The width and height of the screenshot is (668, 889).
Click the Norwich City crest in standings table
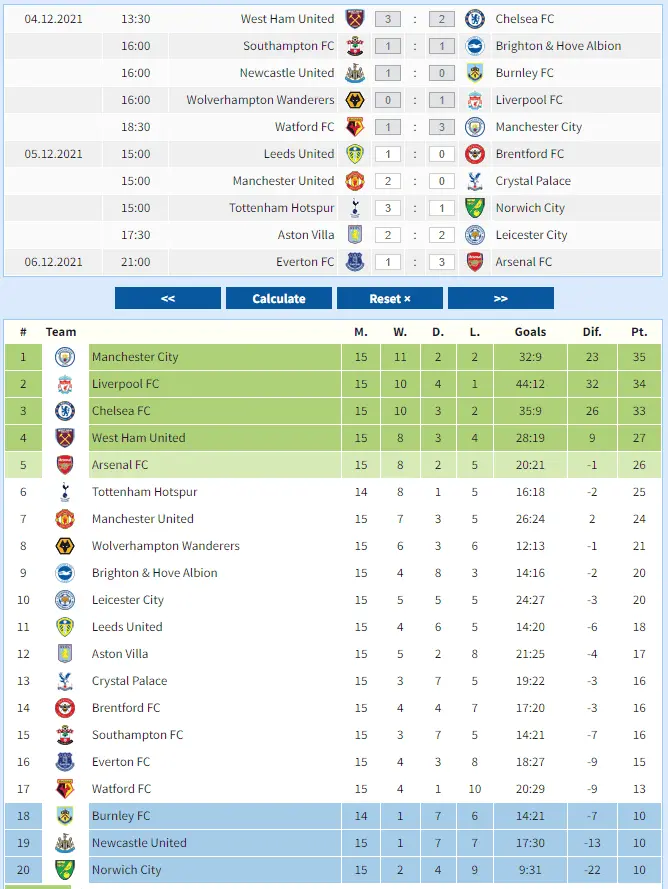click(x=65, y=870)
